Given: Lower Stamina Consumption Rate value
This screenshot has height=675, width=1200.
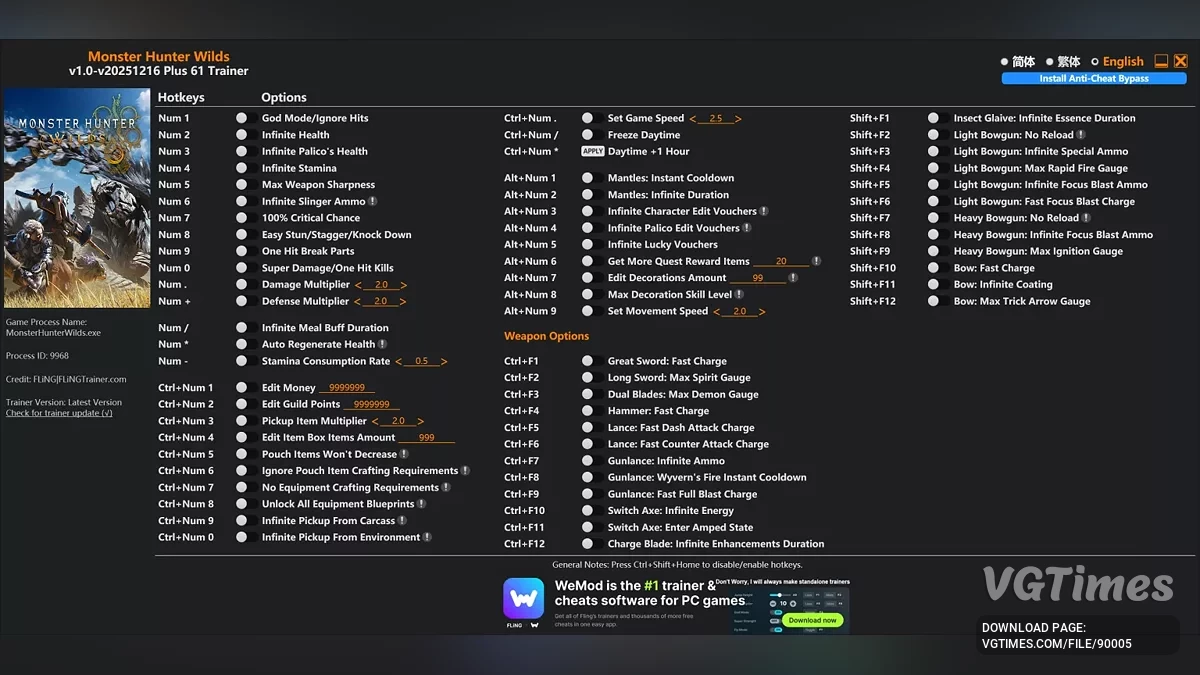Looking at the screenshot, I should 399,361.
